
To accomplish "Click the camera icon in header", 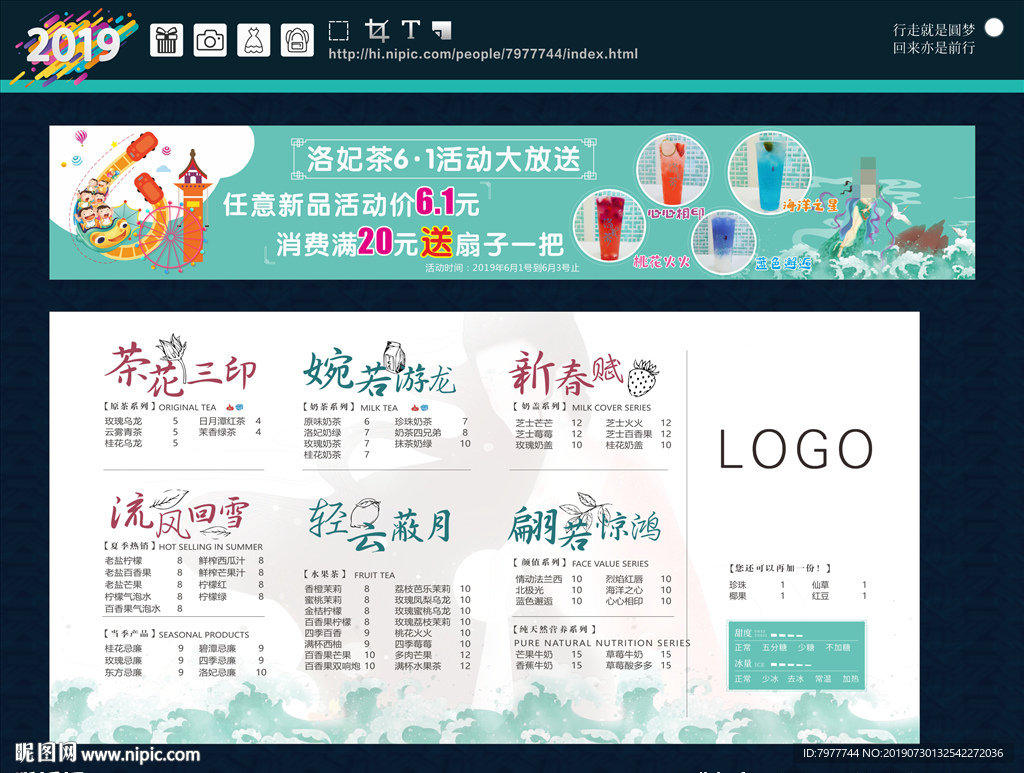I will [x=210, y=40].
